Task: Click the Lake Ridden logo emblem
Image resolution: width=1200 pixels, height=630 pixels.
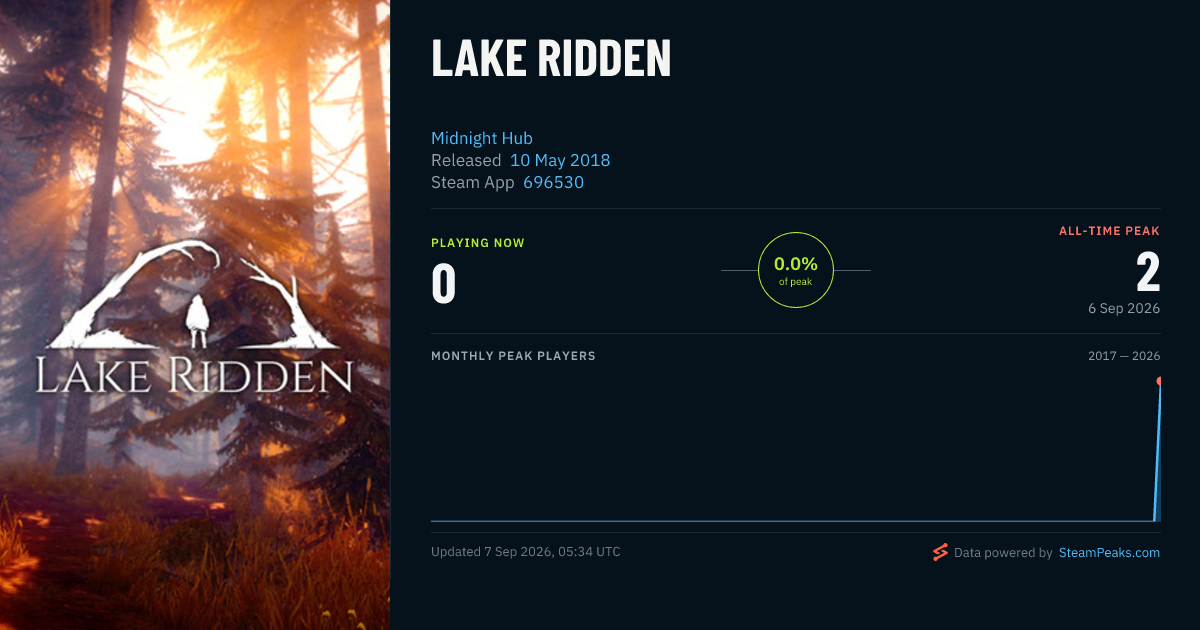Action: pos(195,320)
